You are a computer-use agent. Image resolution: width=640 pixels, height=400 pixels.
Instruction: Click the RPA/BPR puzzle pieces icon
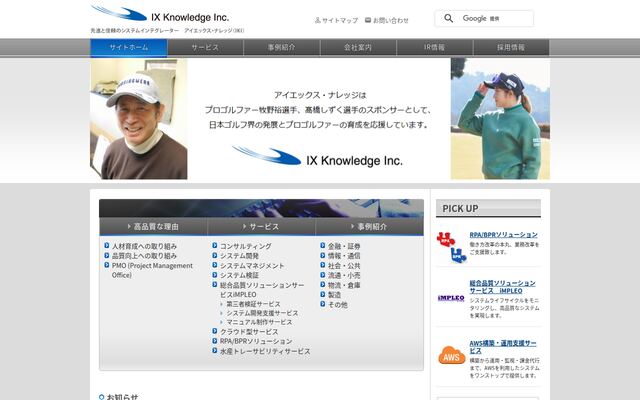coord(451,247)
